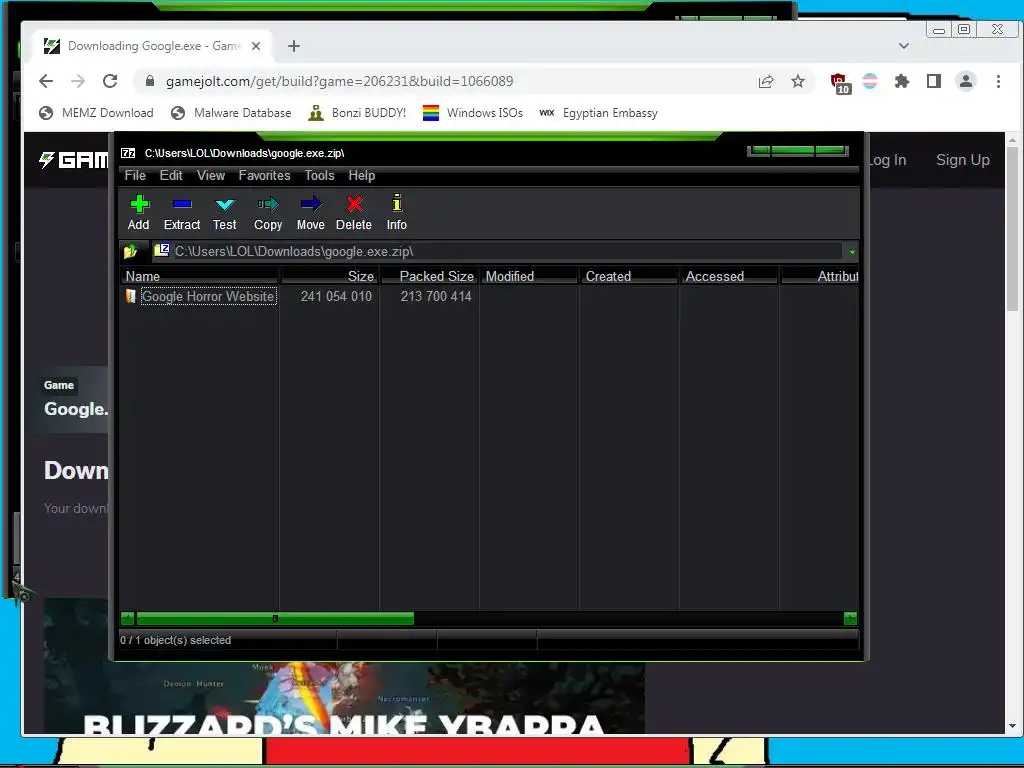This screenshot has width=1024, height=768.
Task: Click Chrome forward arrow
Action: [78, 81]
